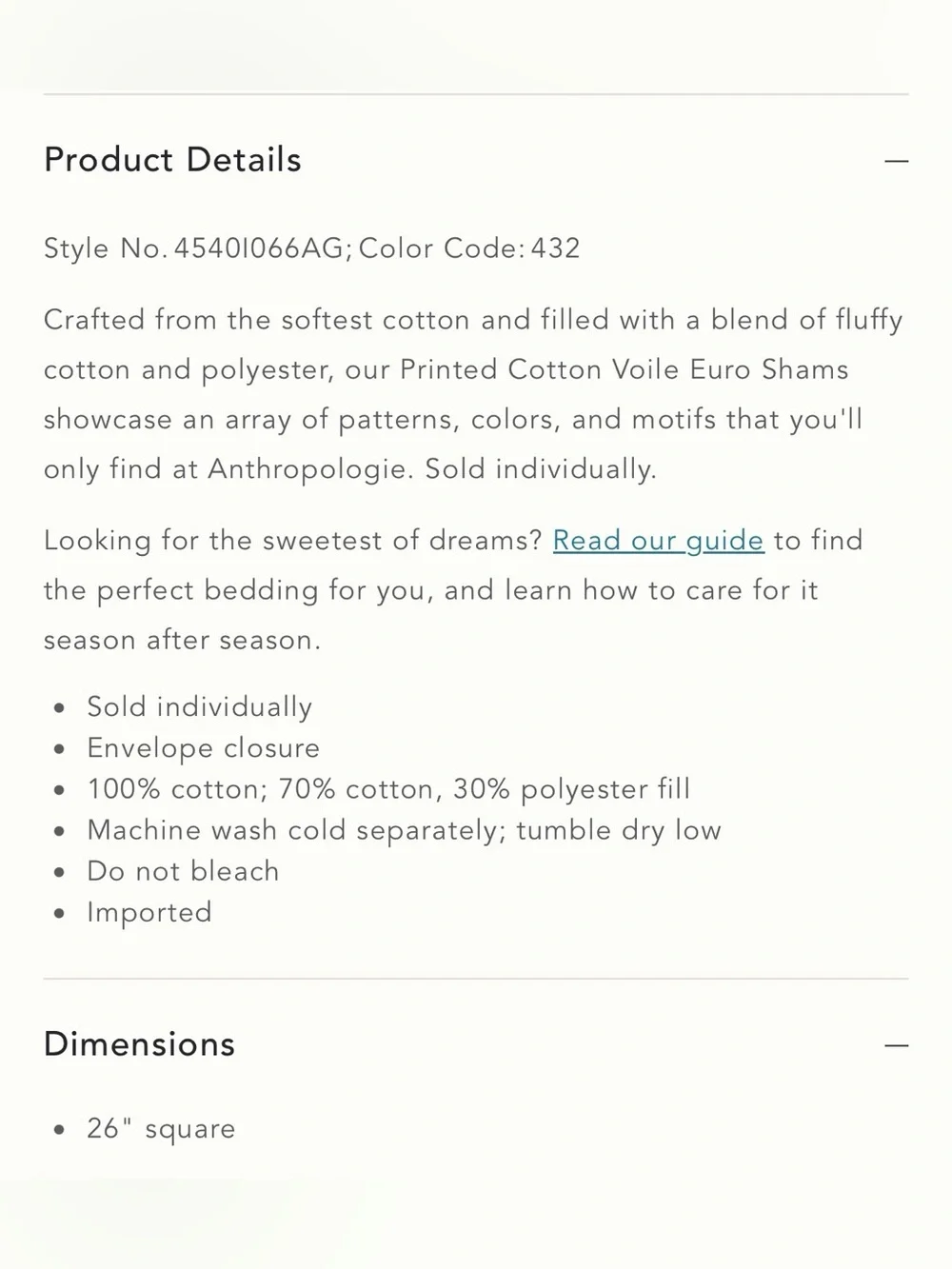
Task: Open the 'Read our guide' link
Action: pyautogui.click(x=658, y=541)
